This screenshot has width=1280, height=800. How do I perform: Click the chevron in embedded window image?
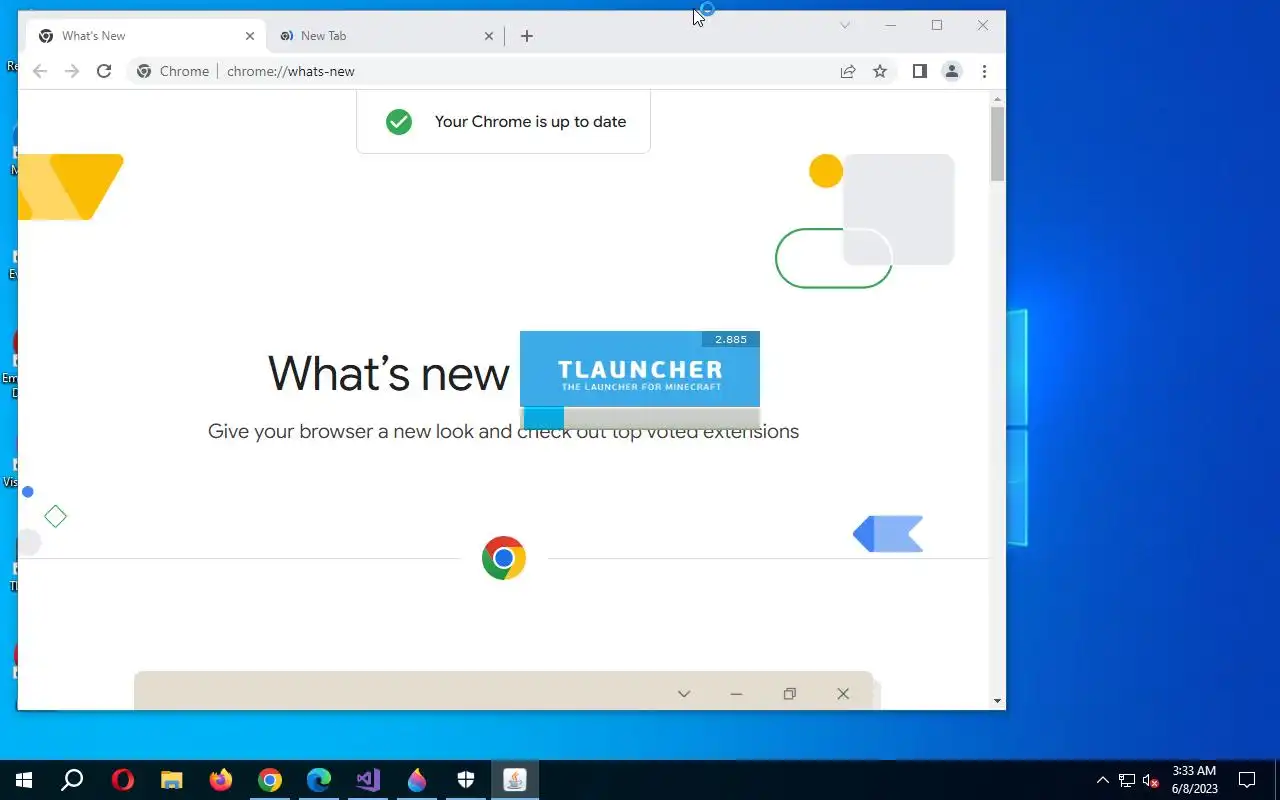point(684,694)
